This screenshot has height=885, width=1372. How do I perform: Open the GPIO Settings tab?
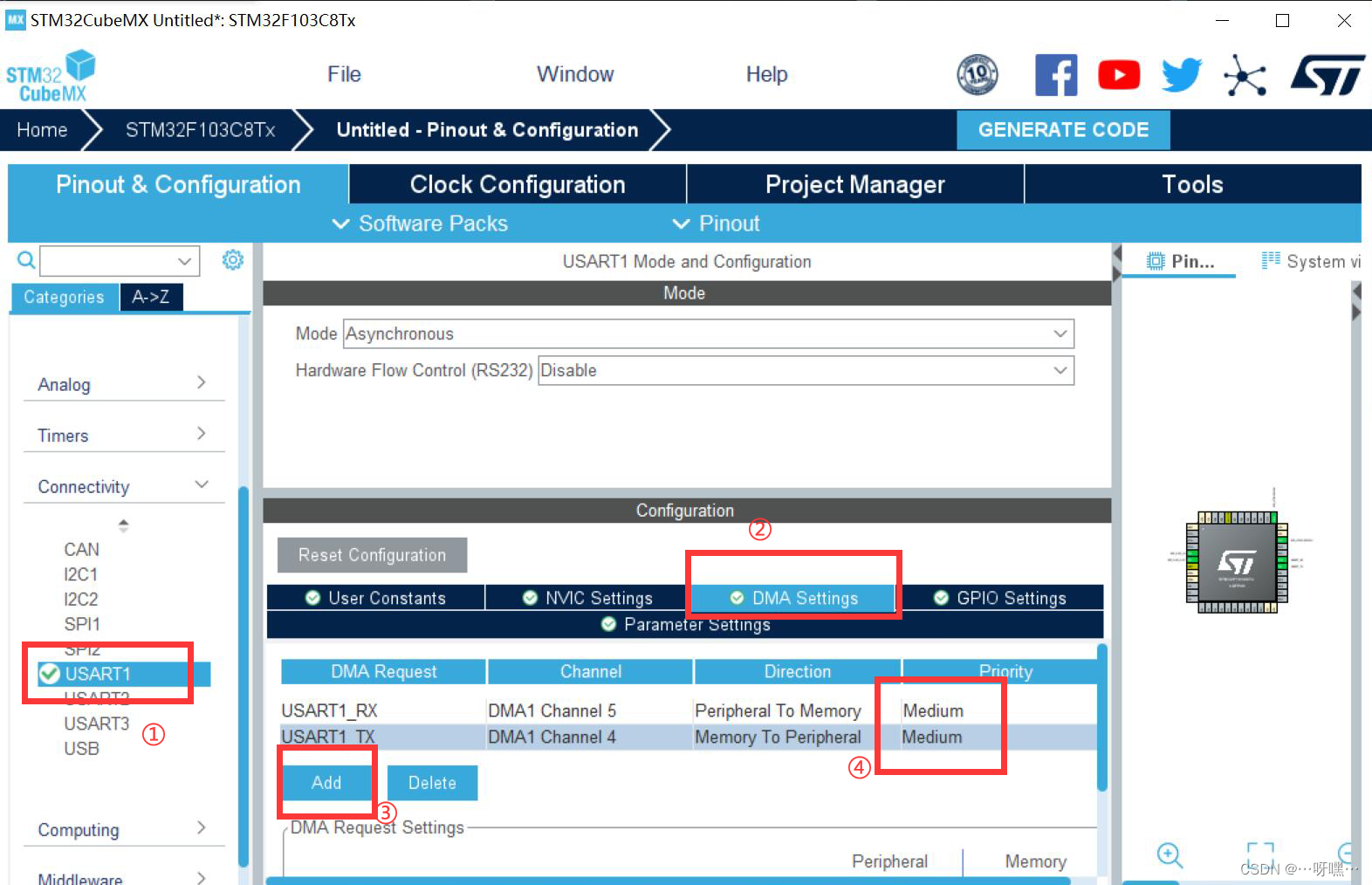[1000, 598]
